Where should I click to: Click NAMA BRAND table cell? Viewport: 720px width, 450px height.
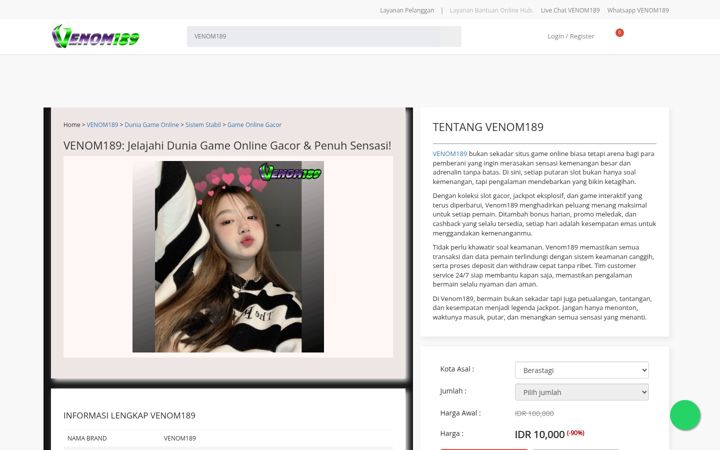click(87, 439)
